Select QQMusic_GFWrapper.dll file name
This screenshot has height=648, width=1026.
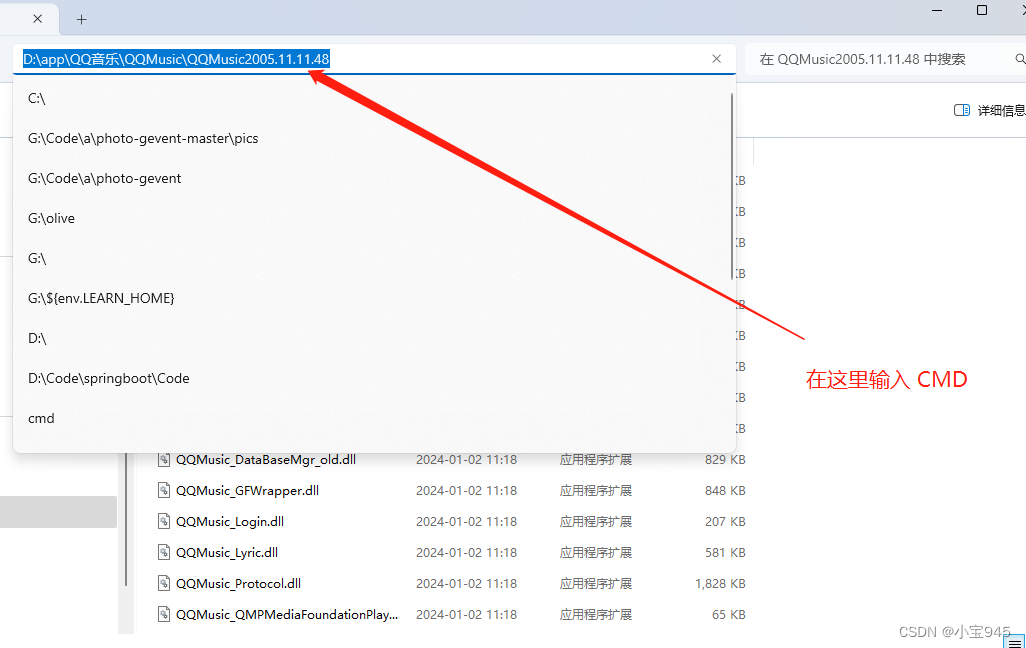pos(247,490)
